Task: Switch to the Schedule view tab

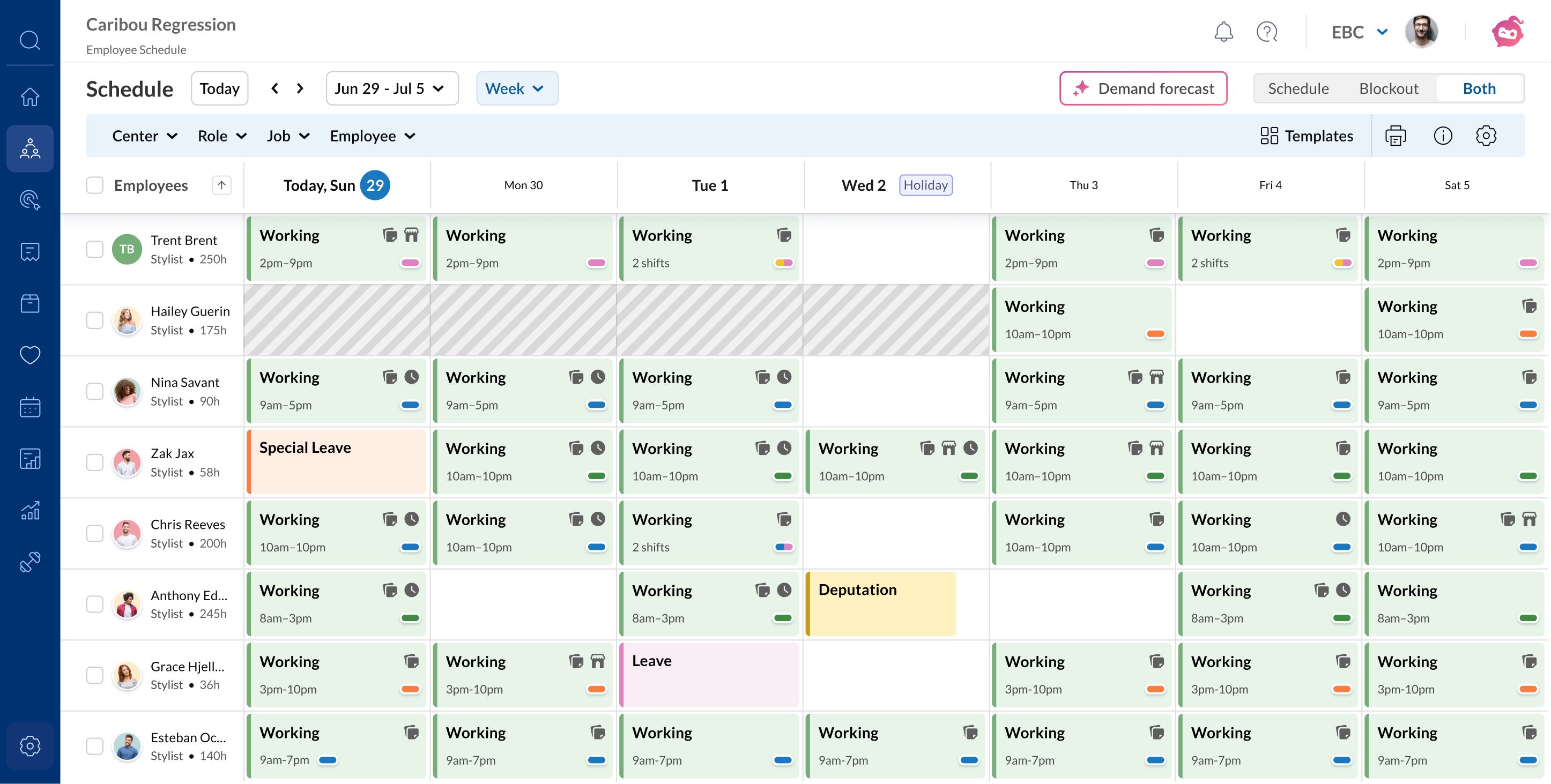Action: pos(1297,88)
